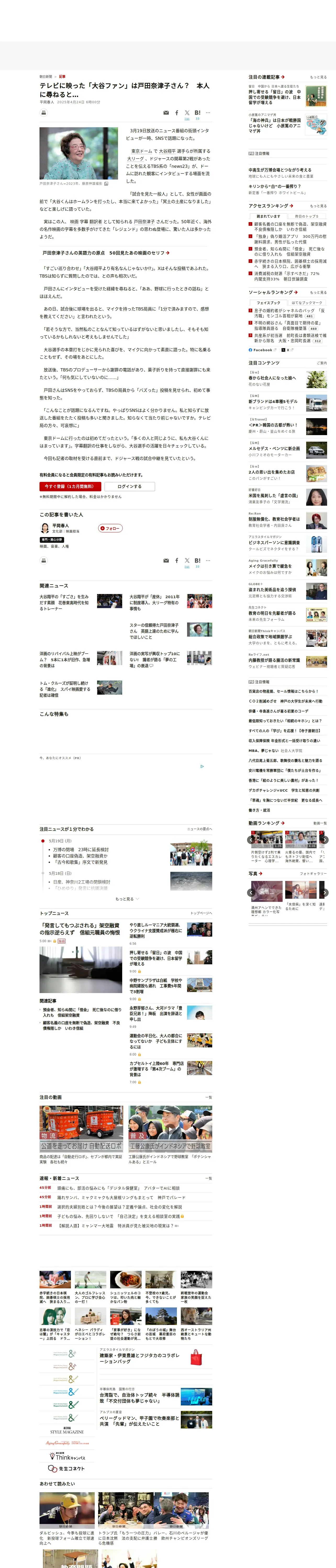Share on Facebook icon below the title
Image resolution: width=336 pixels, height=1568 pixels.
(177, 113)
